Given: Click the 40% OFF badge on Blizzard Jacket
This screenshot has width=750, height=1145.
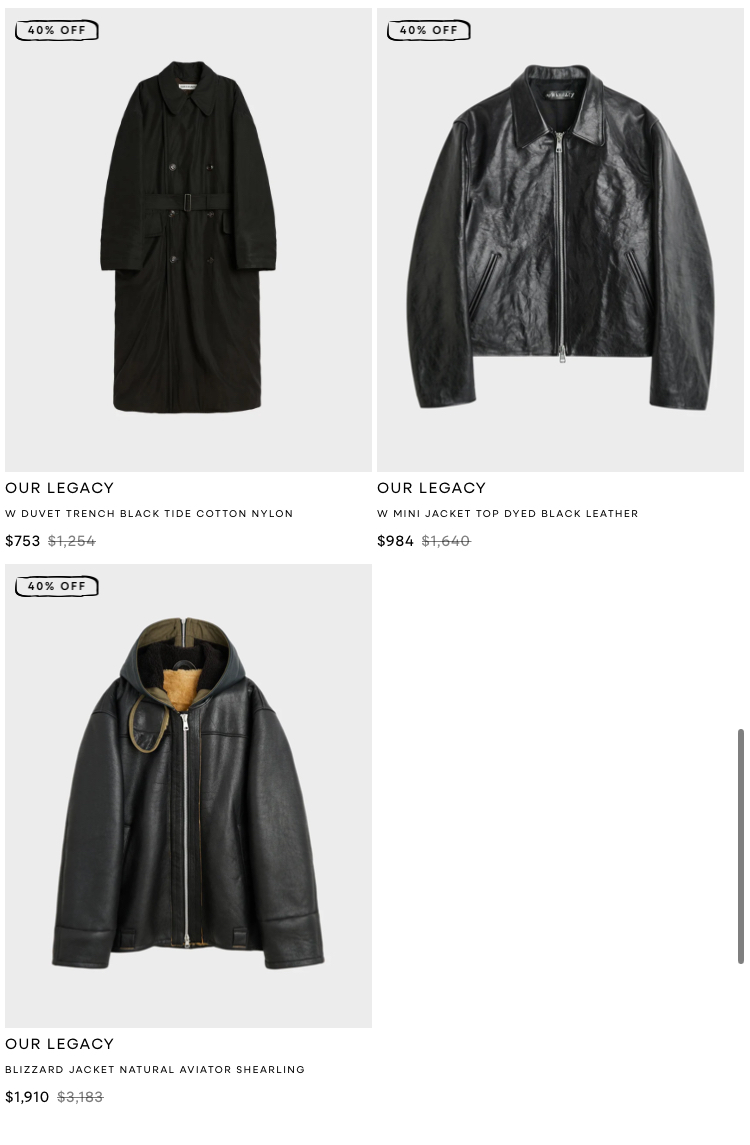Looking at the screenshot, I should (57, 586).
